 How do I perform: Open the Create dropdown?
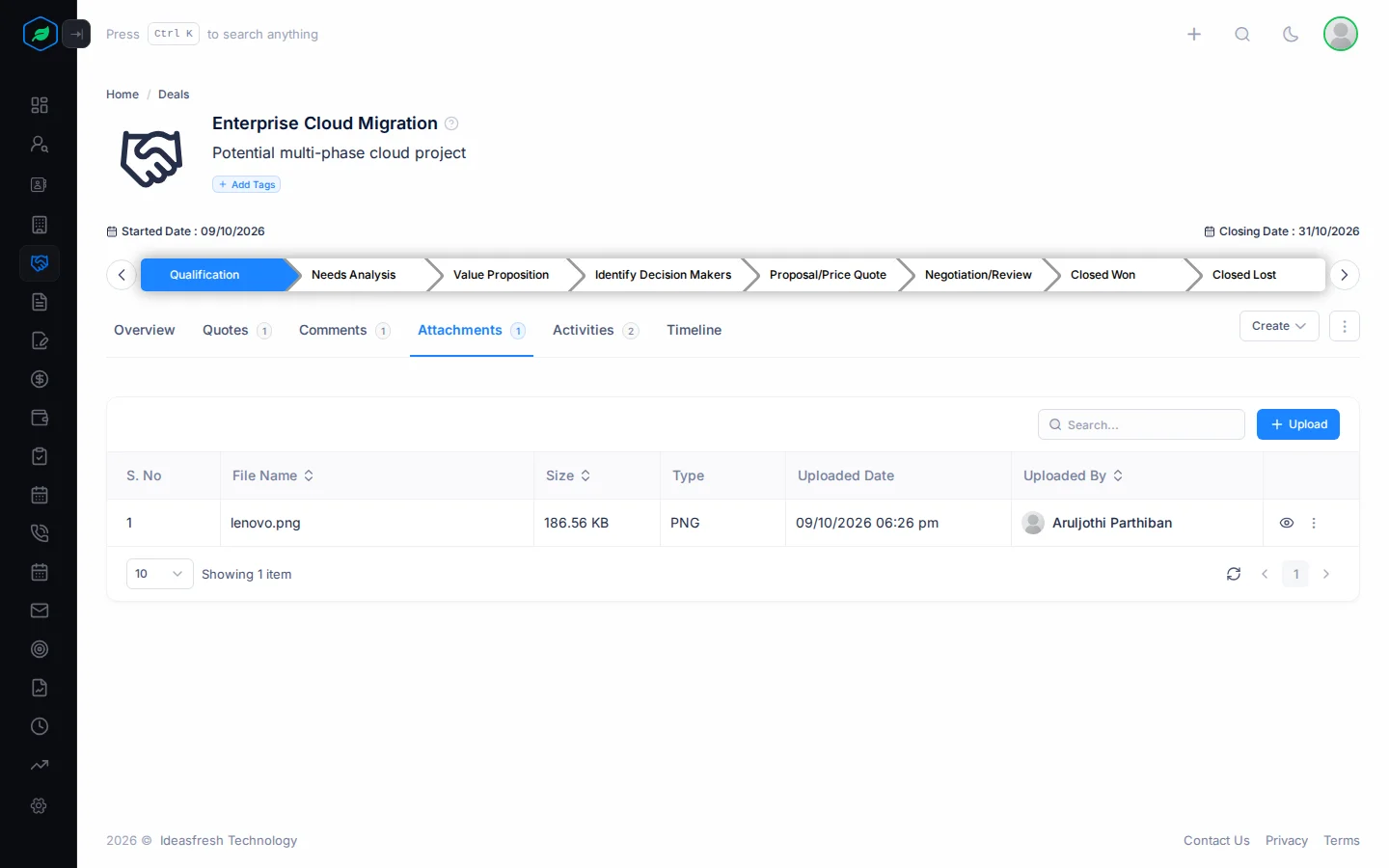pos(1279,326)
